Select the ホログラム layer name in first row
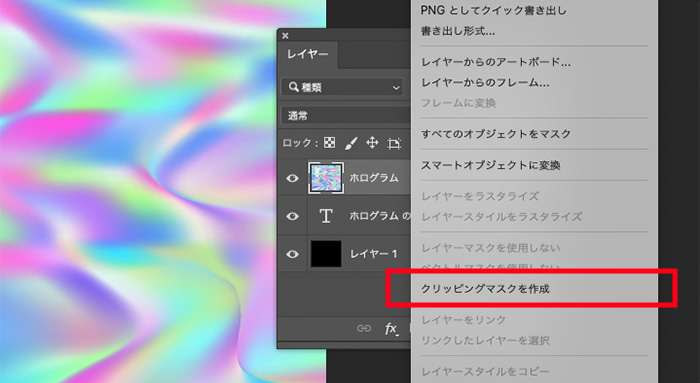Screen dimensions: 700x383 (x=374, y=178)
